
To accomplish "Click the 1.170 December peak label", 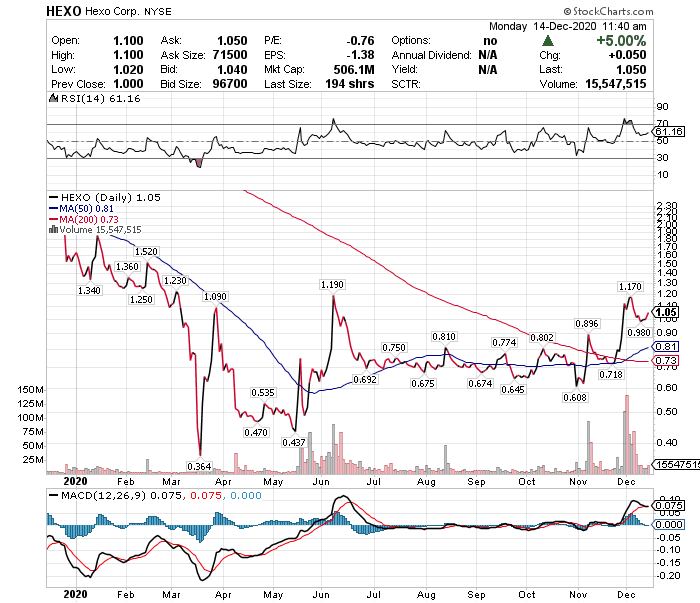I will point(630,287).
